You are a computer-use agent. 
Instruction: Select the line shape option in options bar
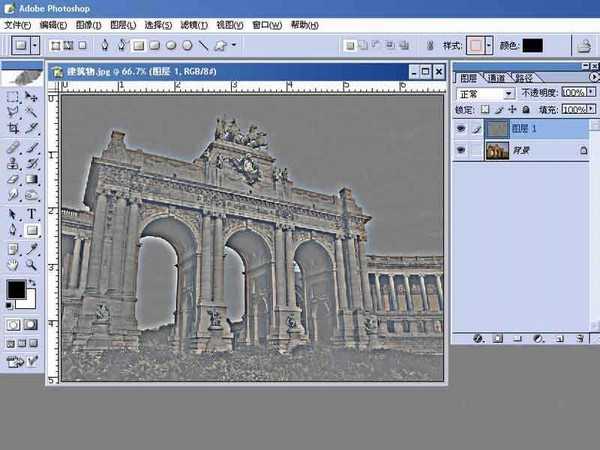coord(203,45)
